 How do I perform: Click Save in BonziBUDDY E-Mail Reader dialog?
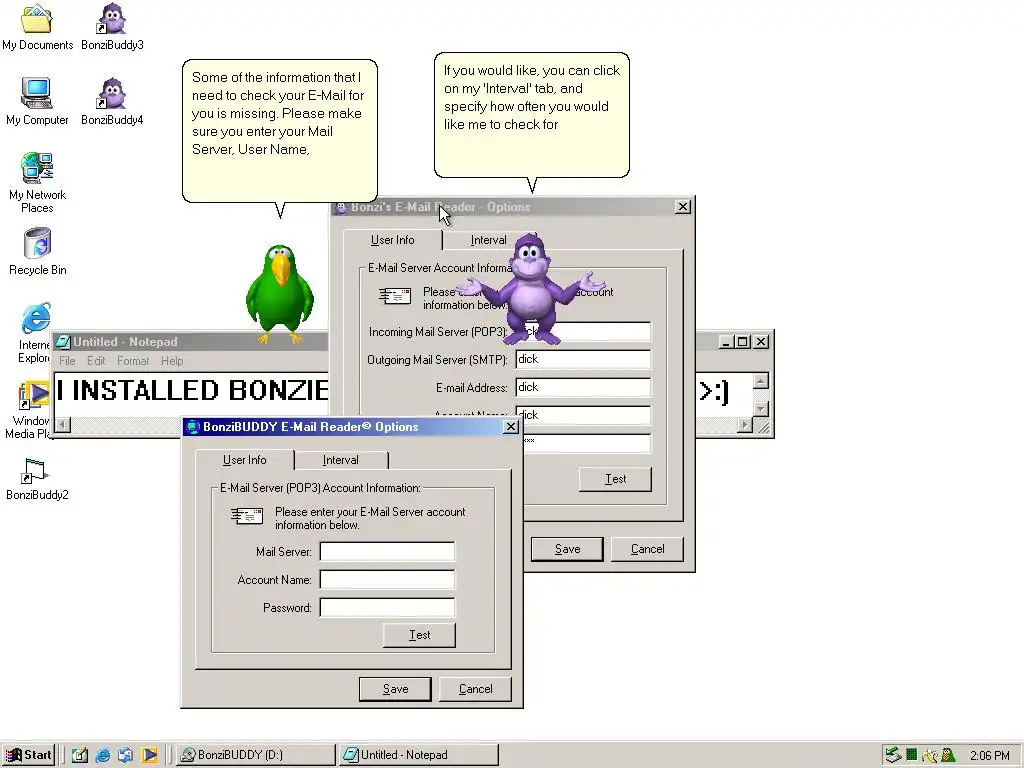395,689
